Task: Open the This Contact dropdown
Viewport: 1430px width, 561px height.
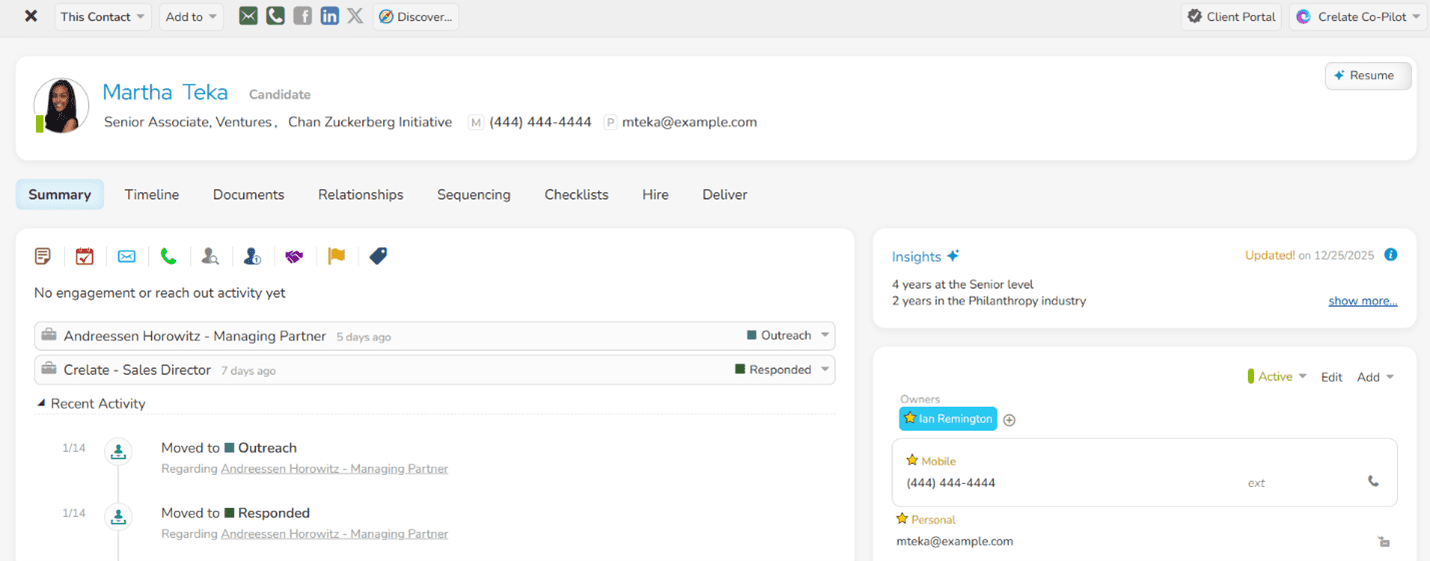Action: [103, 16]
